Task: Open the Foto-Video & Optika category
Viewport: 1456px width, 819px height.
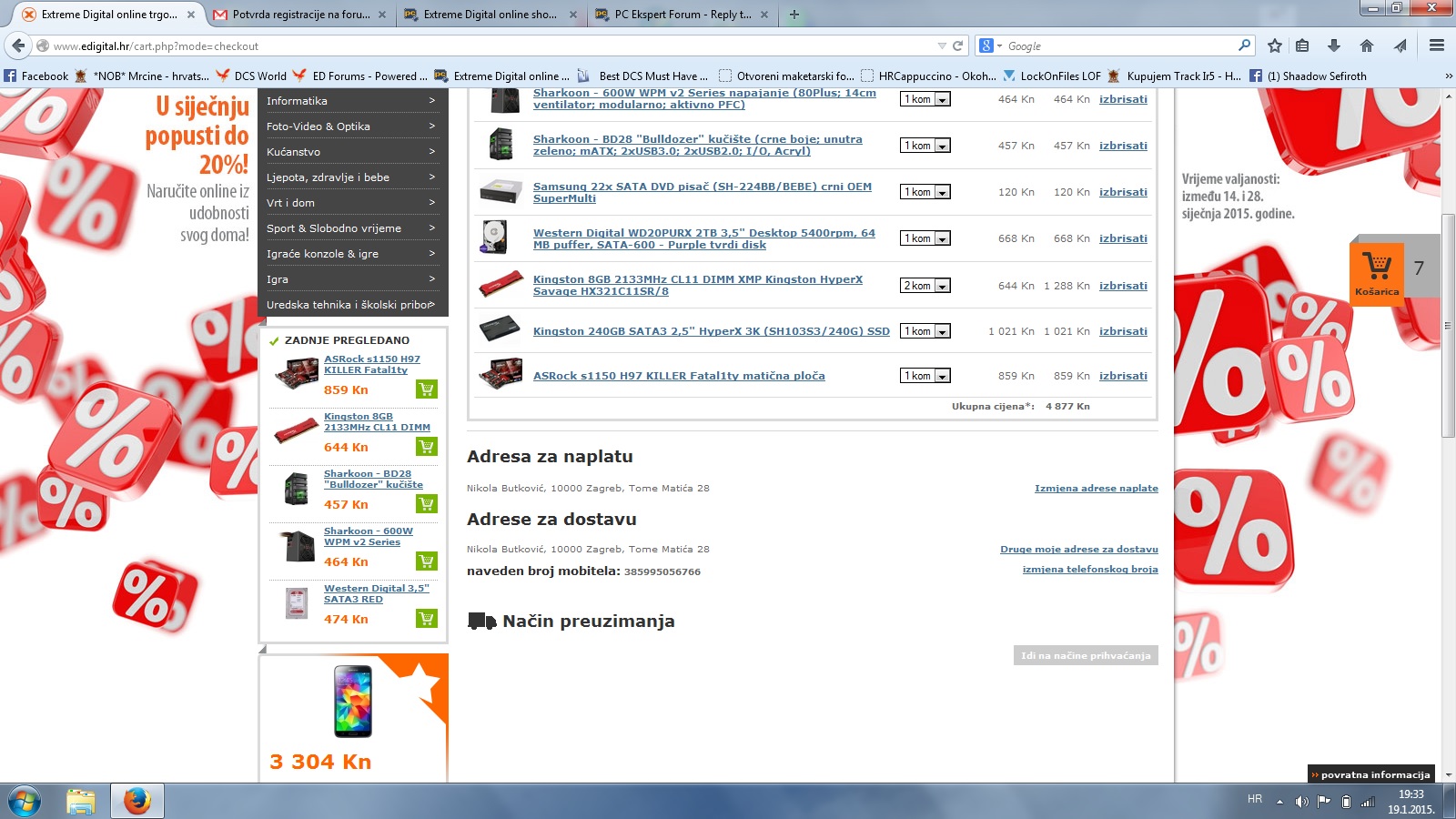Action: click(x=352, y=126)
